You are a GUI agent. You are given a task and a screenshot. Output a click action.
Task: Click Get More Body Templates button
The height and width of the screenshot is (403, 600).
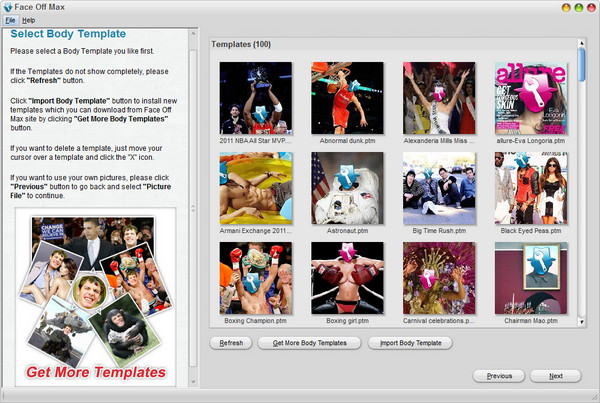(x=309, y=343)
